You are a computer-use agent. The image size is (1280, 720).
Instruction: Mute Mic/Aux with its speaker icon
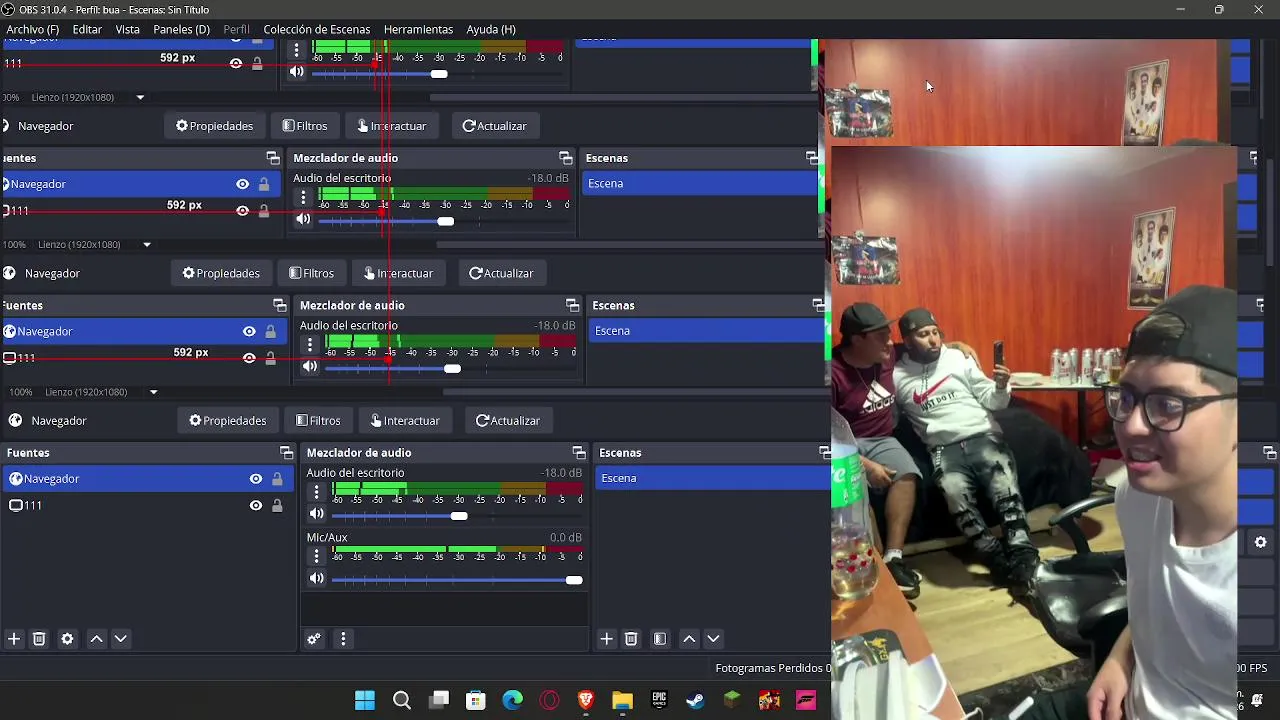316,579
